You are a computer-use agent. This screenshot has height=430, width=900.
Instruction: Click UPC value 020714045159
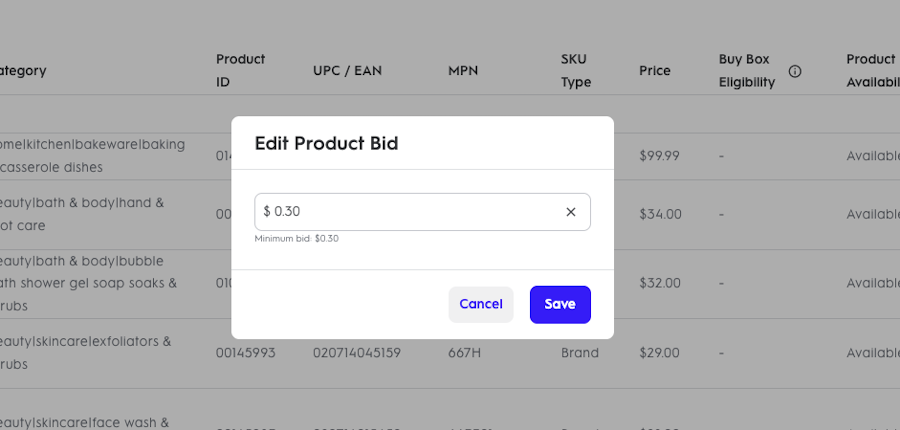pyautogui.click(x=357, y=352)
